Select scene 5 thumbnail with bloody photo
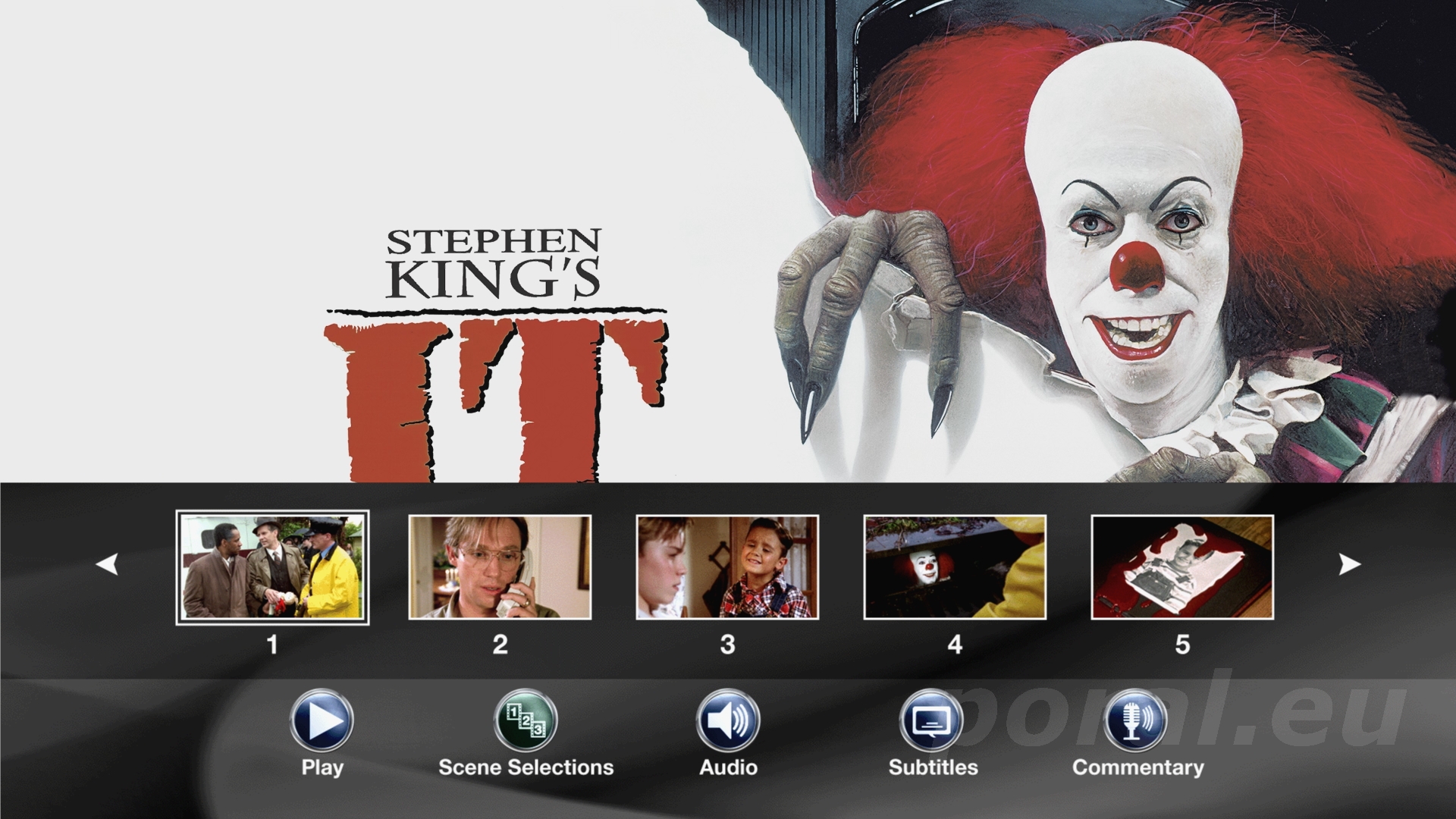Screen dimensions: 1456x819 (x=1182, y=567)
